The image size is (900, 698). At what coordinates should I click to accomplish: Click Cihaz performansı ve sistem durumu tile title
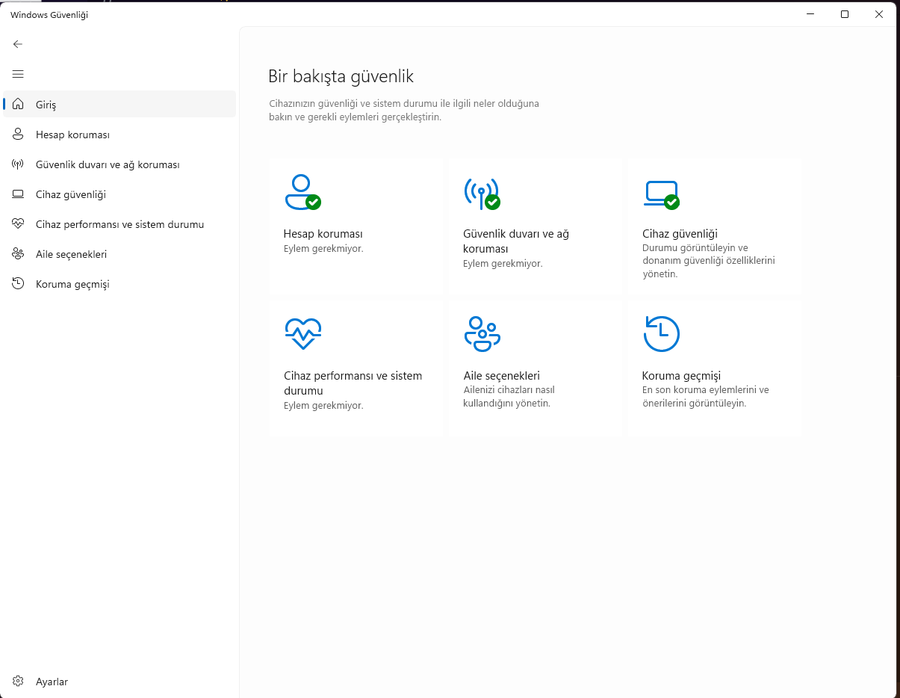click(x=352, y=383)
